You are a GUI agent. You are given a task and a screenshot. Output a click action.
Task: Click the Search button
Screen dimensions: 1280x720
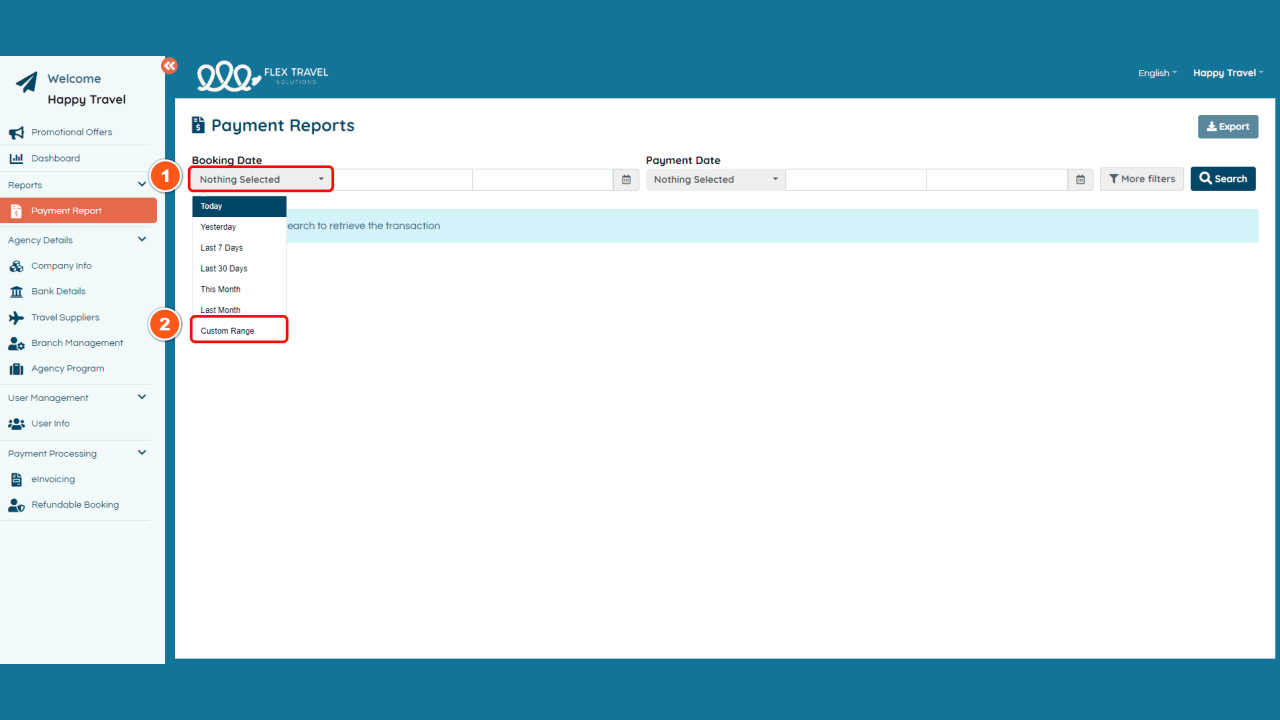coord(1223,179)
